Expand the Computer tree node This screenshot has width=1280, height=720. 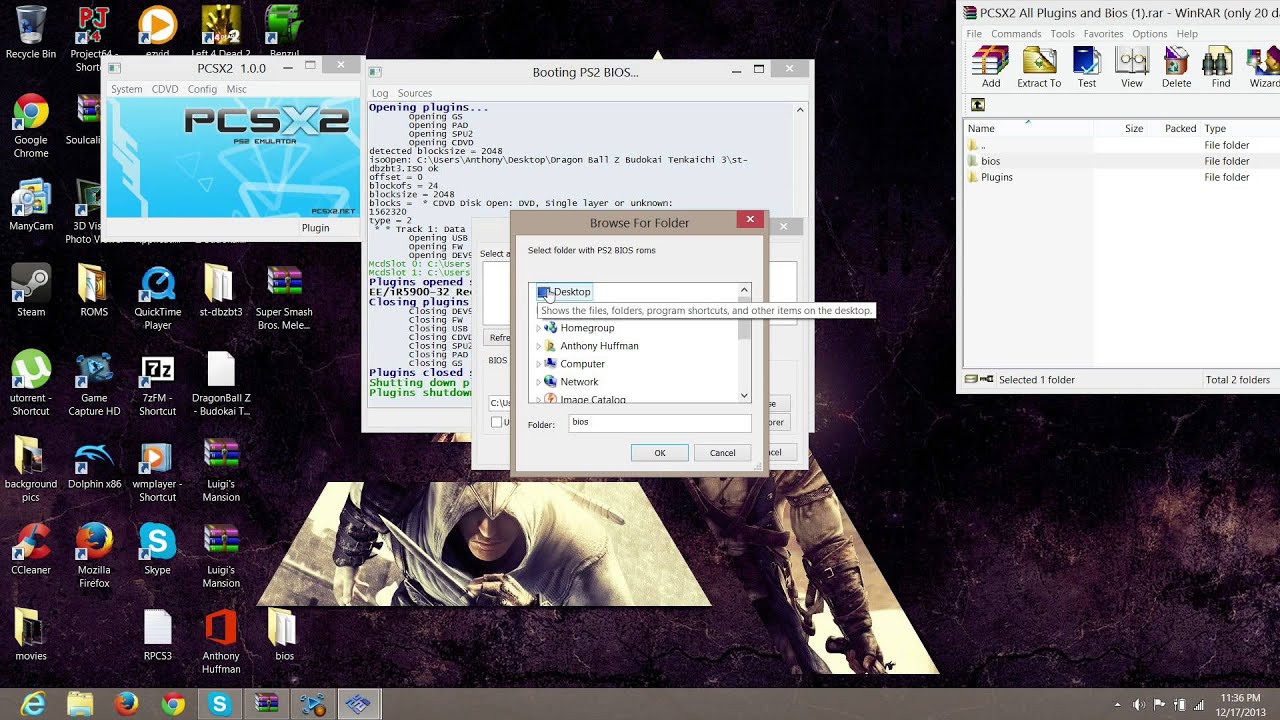pos(538,364)
